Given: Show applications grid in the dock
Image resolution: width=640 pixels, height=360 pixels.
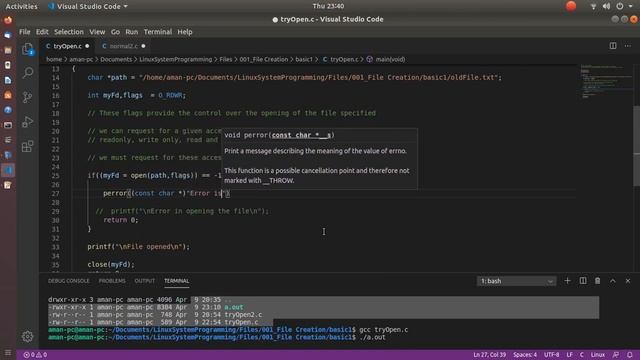Looking at the screenshot, I should (8, 353).
